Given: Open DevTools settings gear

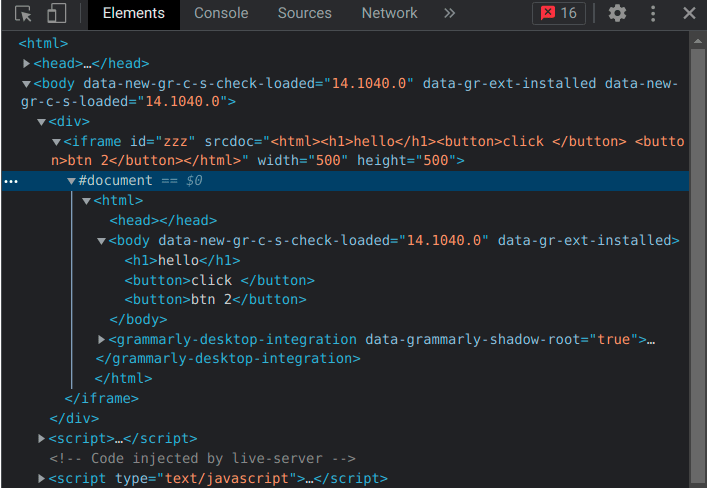Looking at the screenshot, I should coord(617,13).
